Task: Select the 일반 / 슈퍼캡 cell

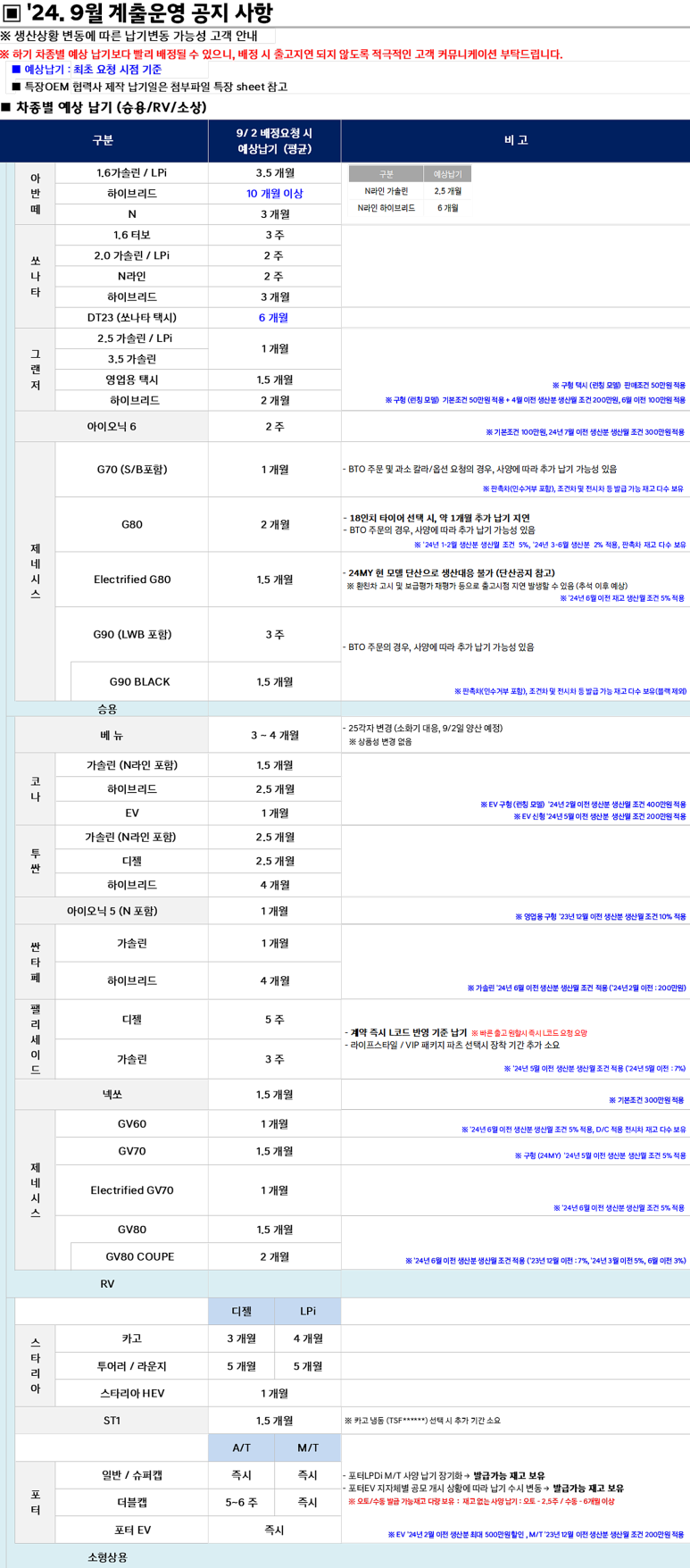Action: click(x=132, y=1475)
